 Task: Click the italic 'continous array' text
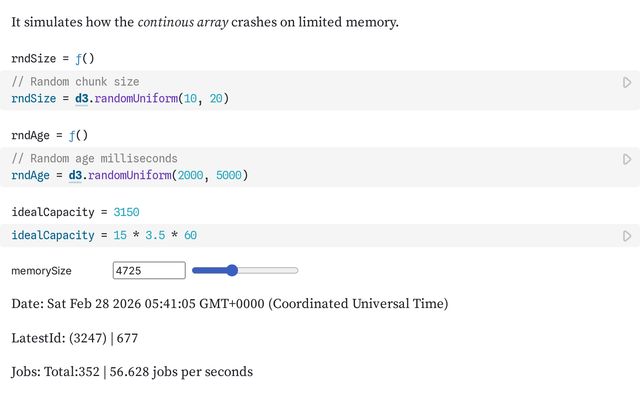[x=182, y=22]
